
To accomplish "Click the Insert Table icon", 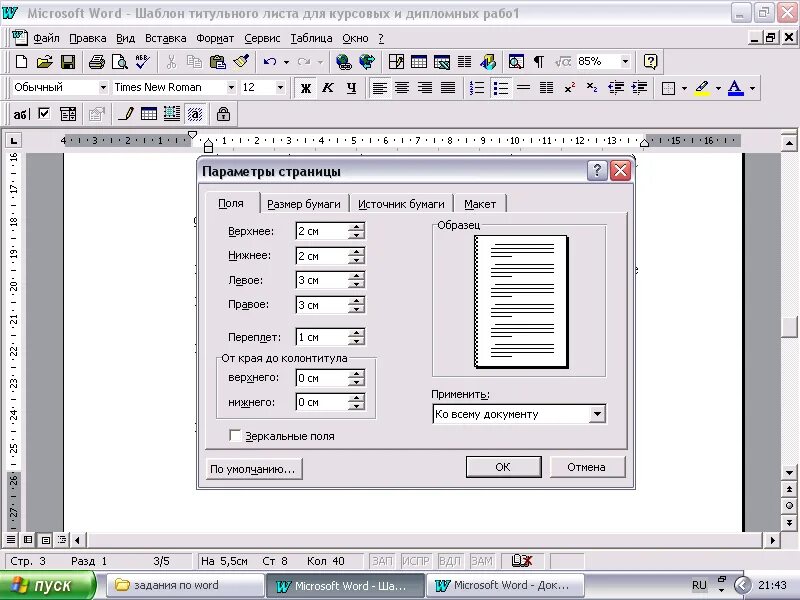I will 419,62.
